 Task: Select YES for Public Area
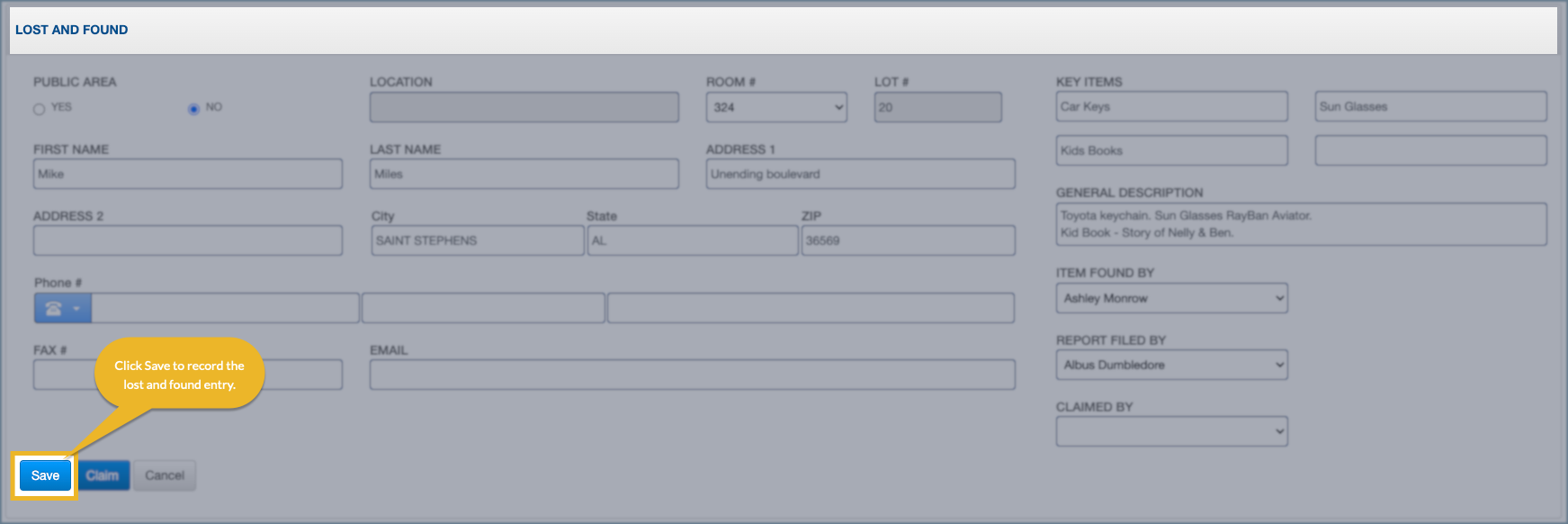40,109
